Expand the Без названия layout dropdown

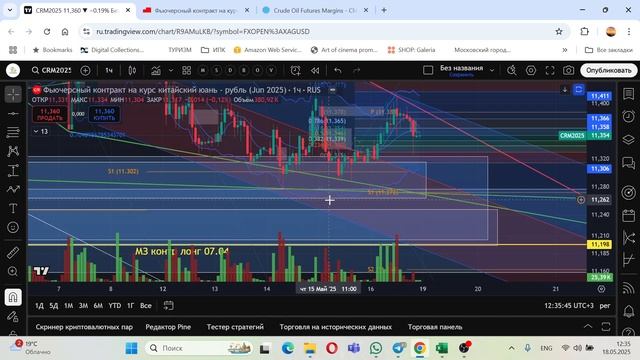[x=492, y=70]
